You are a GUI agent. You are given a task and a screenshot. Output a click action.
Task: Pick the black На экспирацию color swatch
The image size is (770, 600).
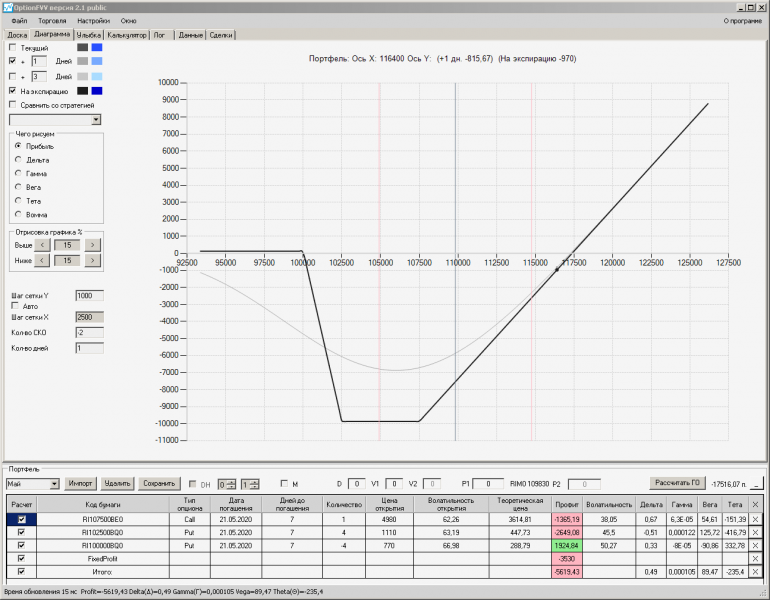[82, 91]
